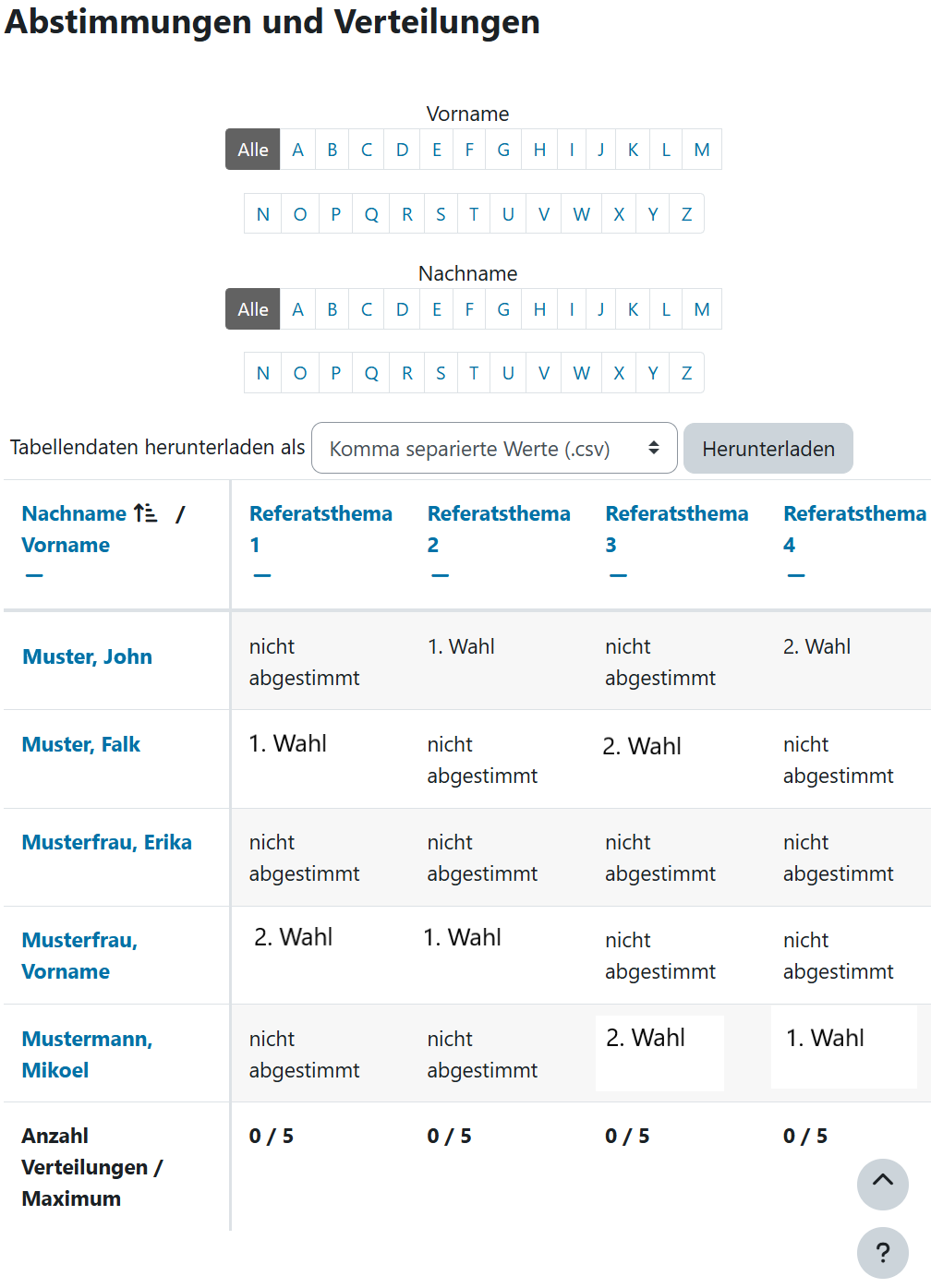Click the Herunterladen button
Screen dimensions: 931x1288
768,448
